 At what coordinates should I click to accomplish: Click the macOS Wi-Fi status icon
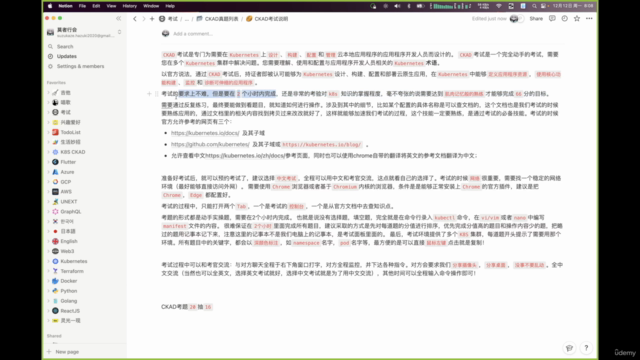click(x=498, y=6)
